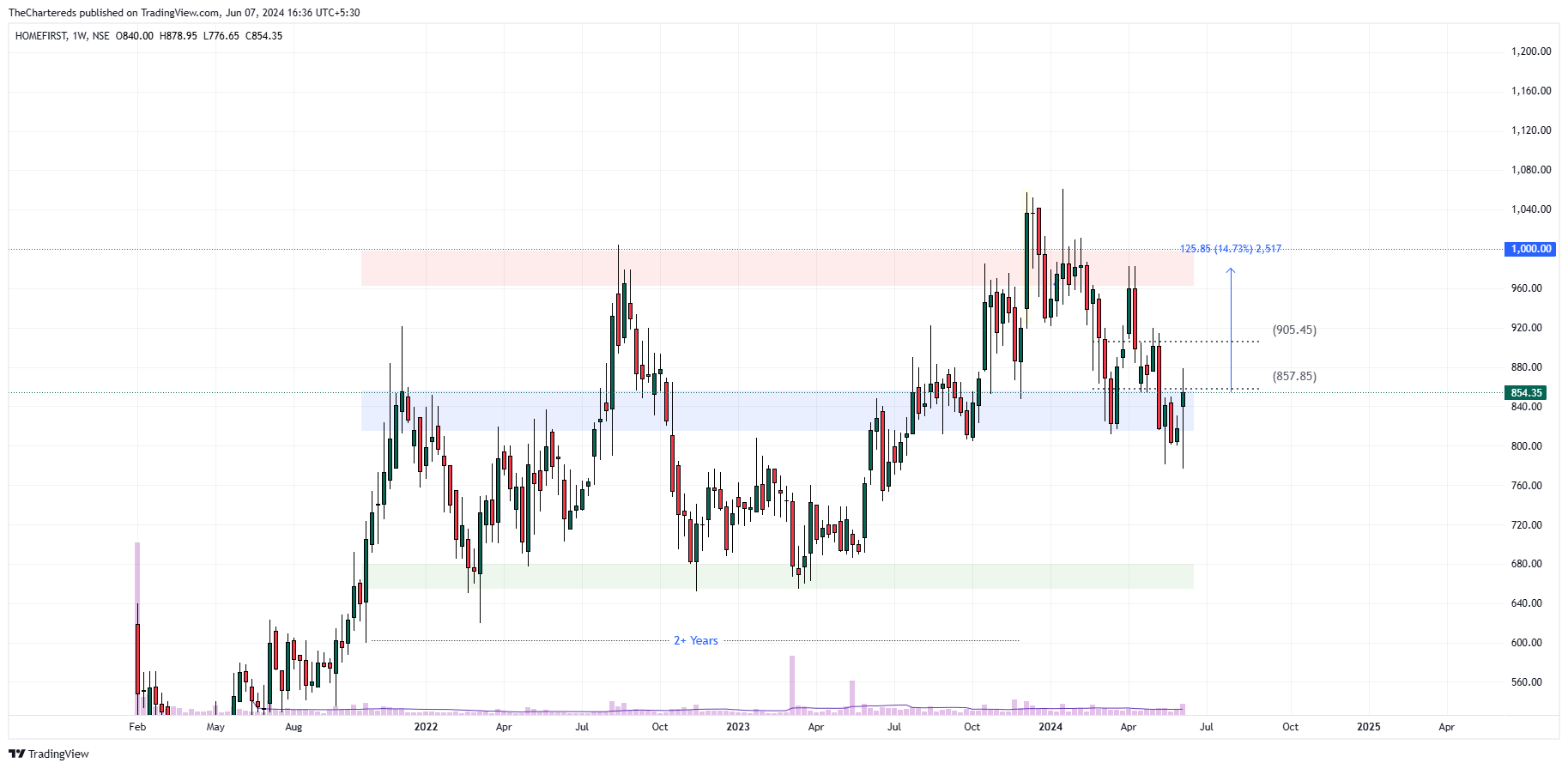
Task: Click the 854.35 current price label
Action: pos(1526,393)
